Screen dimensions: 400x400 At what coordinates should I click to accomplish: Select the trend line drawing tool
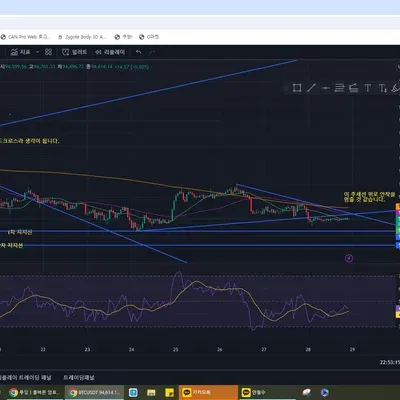point(311,88)
